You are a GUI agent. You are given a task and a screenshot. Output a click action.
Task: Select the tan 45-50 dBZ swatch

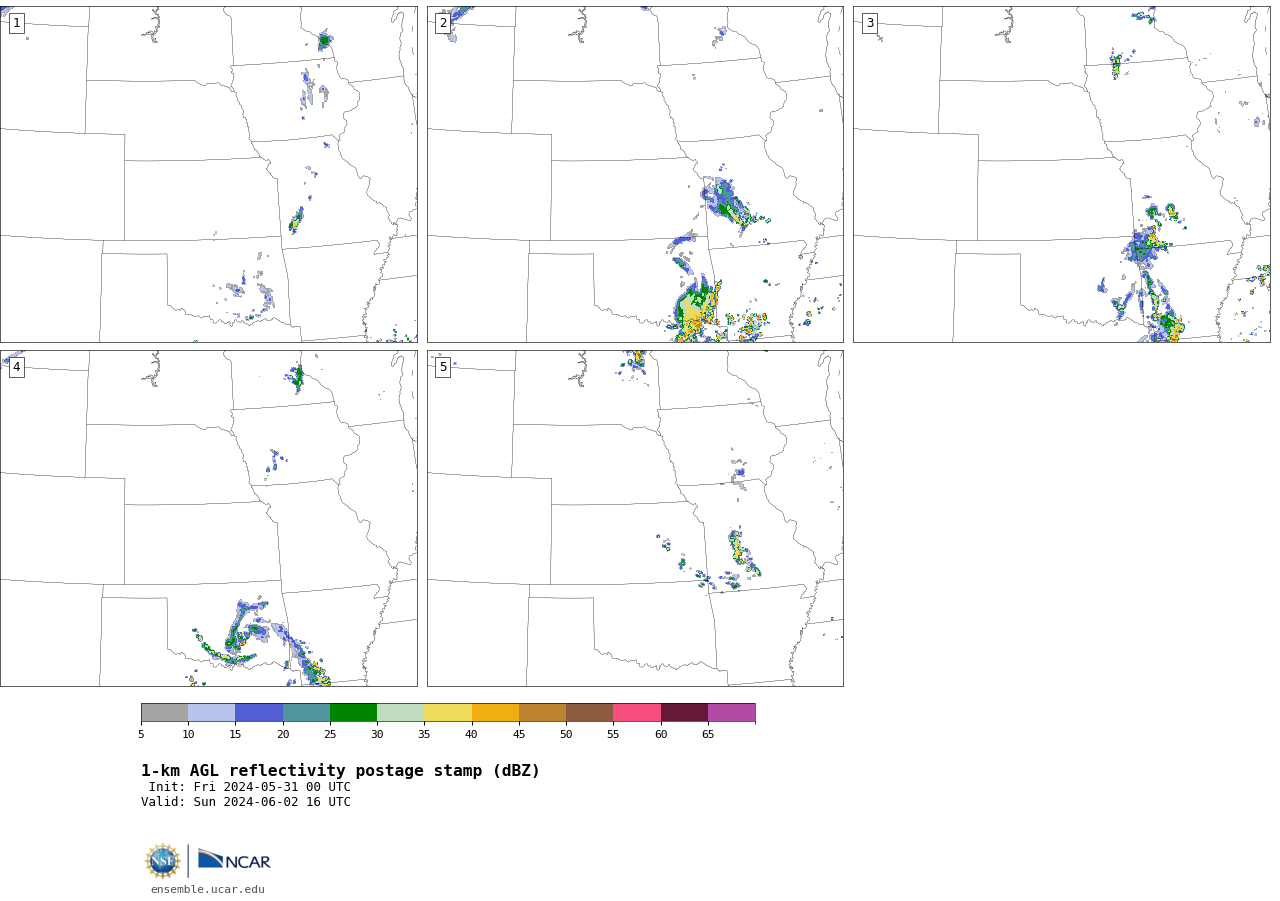(x=542, y=713)
